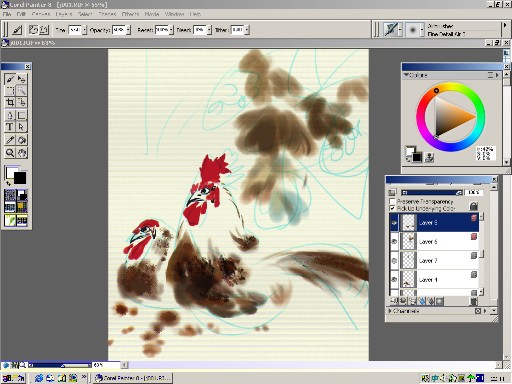Screen dimensions: 512x384
Task: Open the Effects menu
Action: (130, 14)
